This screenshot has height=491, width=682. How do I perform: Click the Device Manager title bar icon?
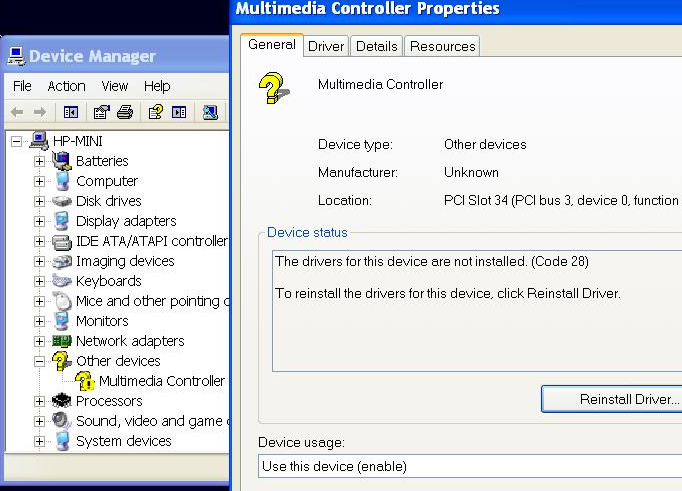click(16, 57)
